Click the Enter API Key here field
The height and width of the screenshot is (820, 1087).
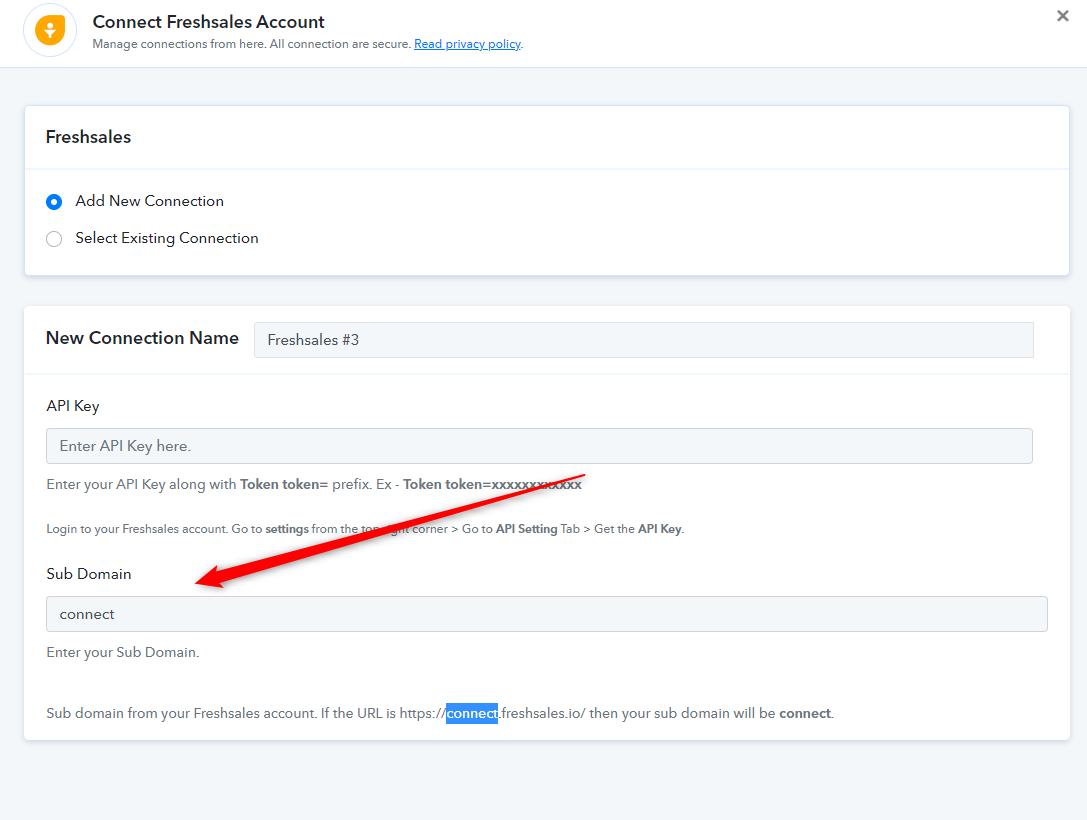pos(539,446)
